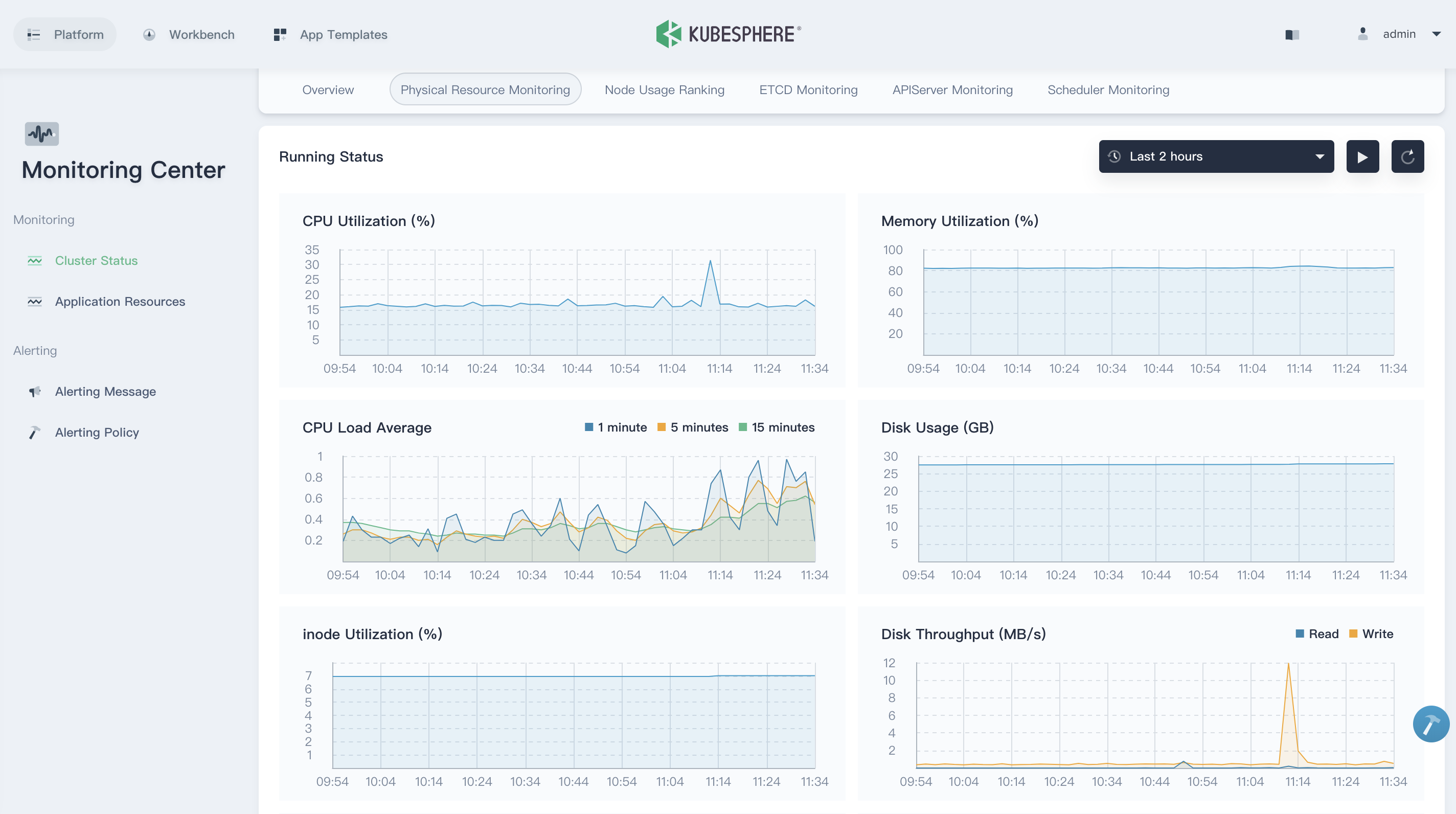Click the 5 minutes orange legend swatch
The image size is (1456, 814).
(662, 427)
